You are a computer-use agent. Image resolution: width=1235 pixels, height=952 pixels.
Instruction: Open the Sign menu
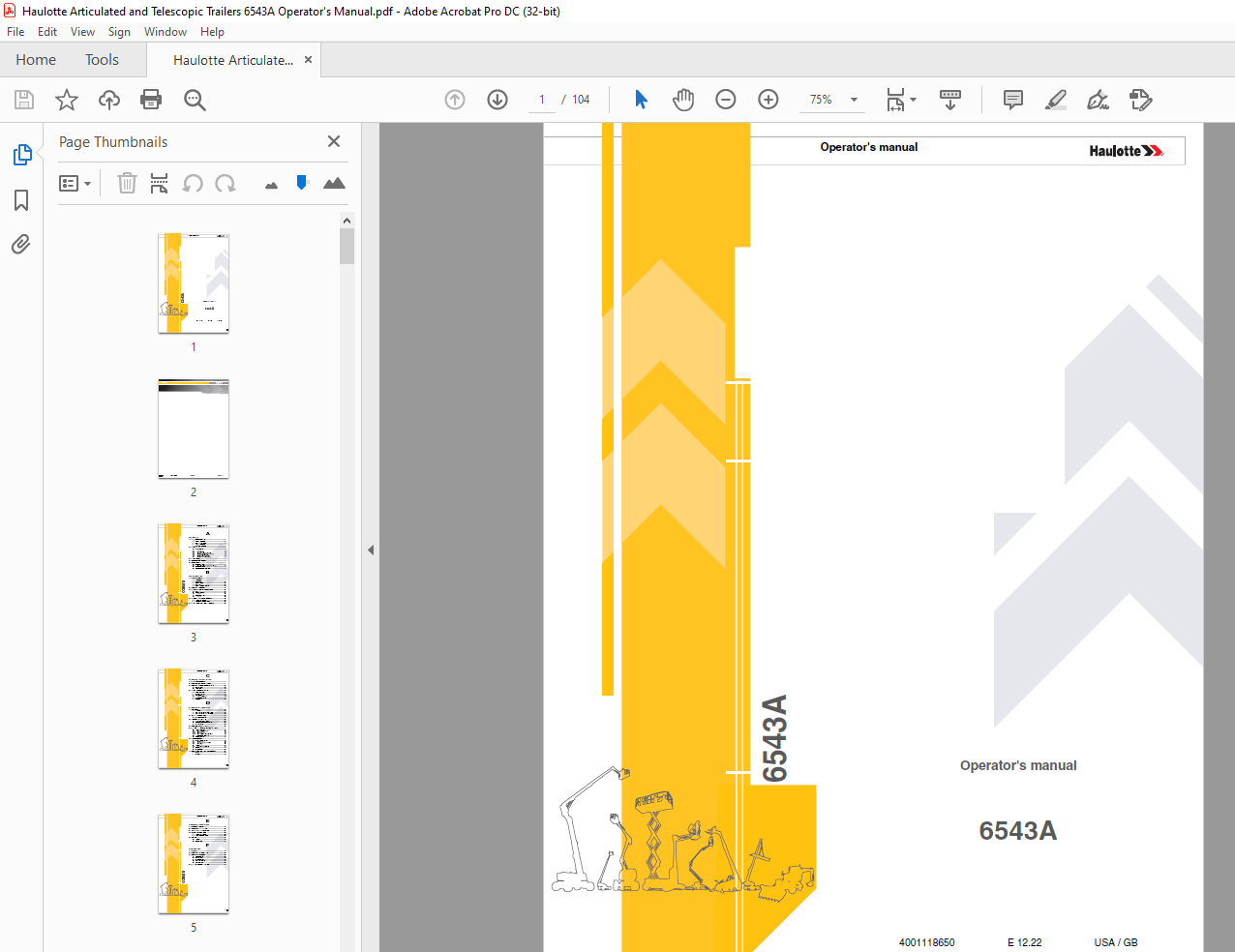(x=119, y=32)
